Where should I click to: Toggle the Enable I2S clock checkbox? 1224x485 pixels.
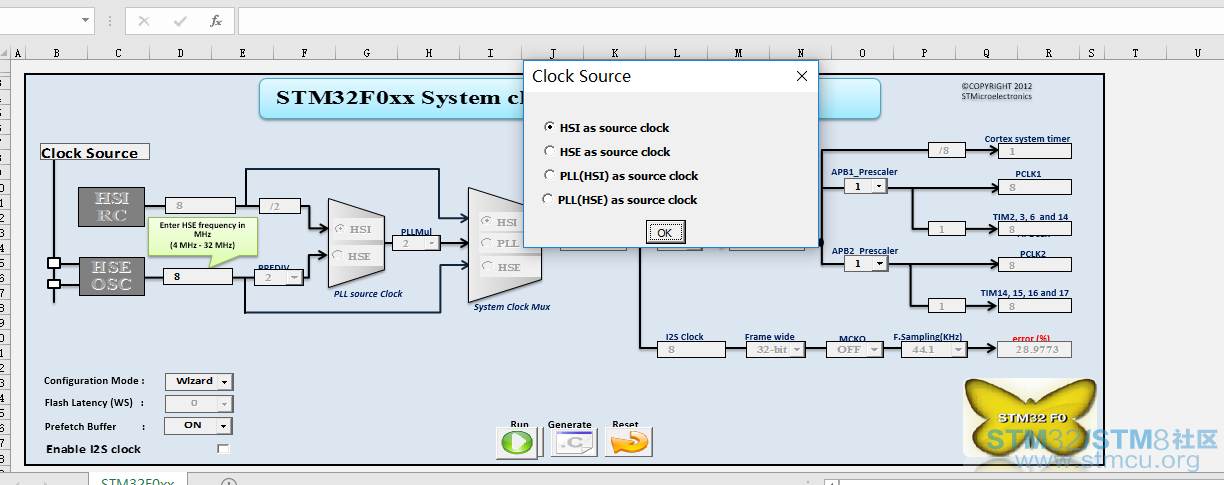pos(224,449)
